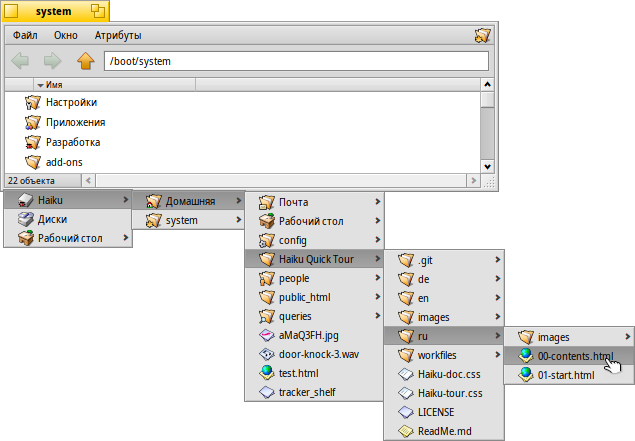Click the Диски drive icon
The width and height of the screenshot is (635, 441).
26,219
